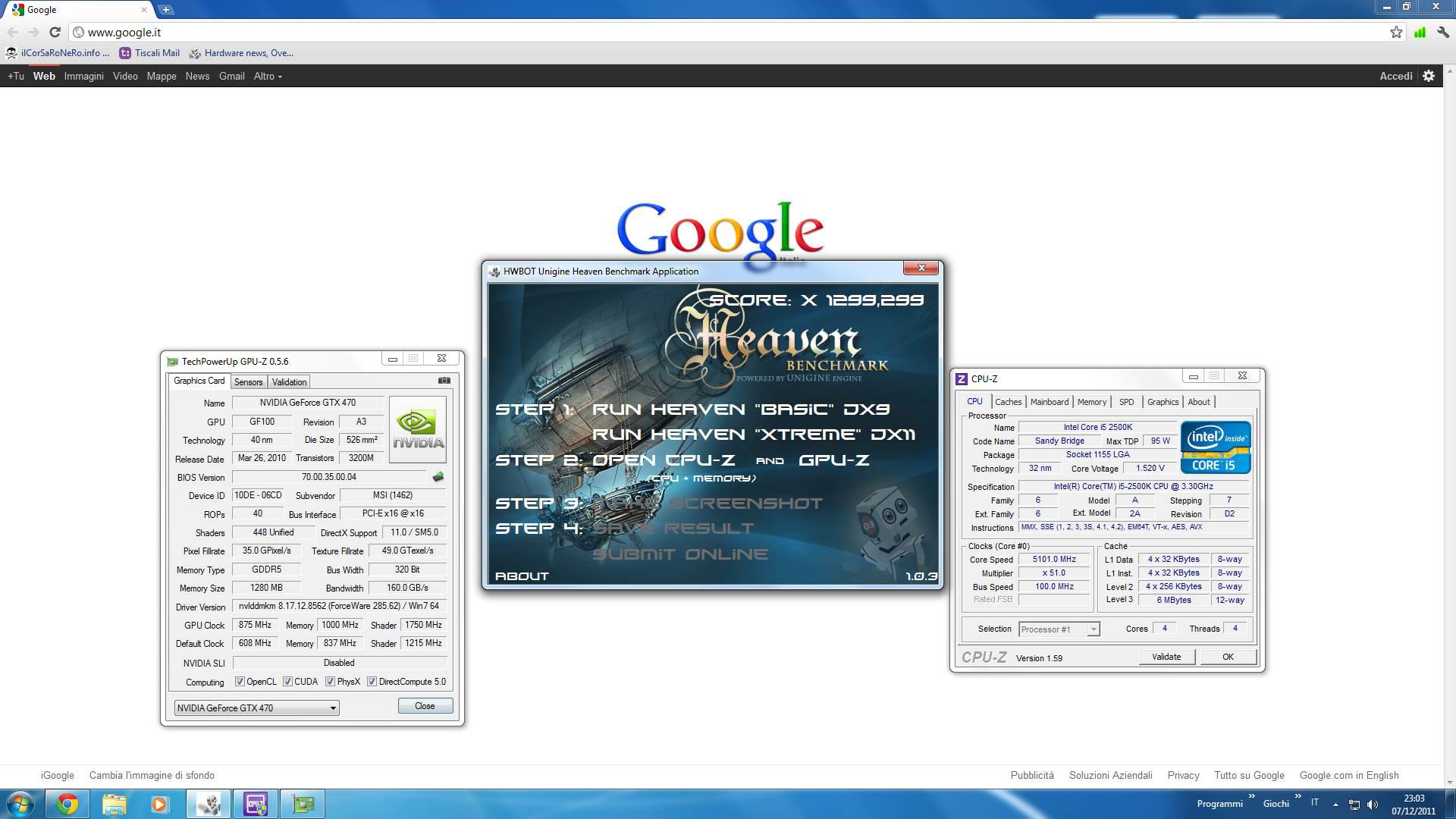1456x819 pixels.
Task: Open the CPU-Z Graphics tab
Action: [1163, 402]
